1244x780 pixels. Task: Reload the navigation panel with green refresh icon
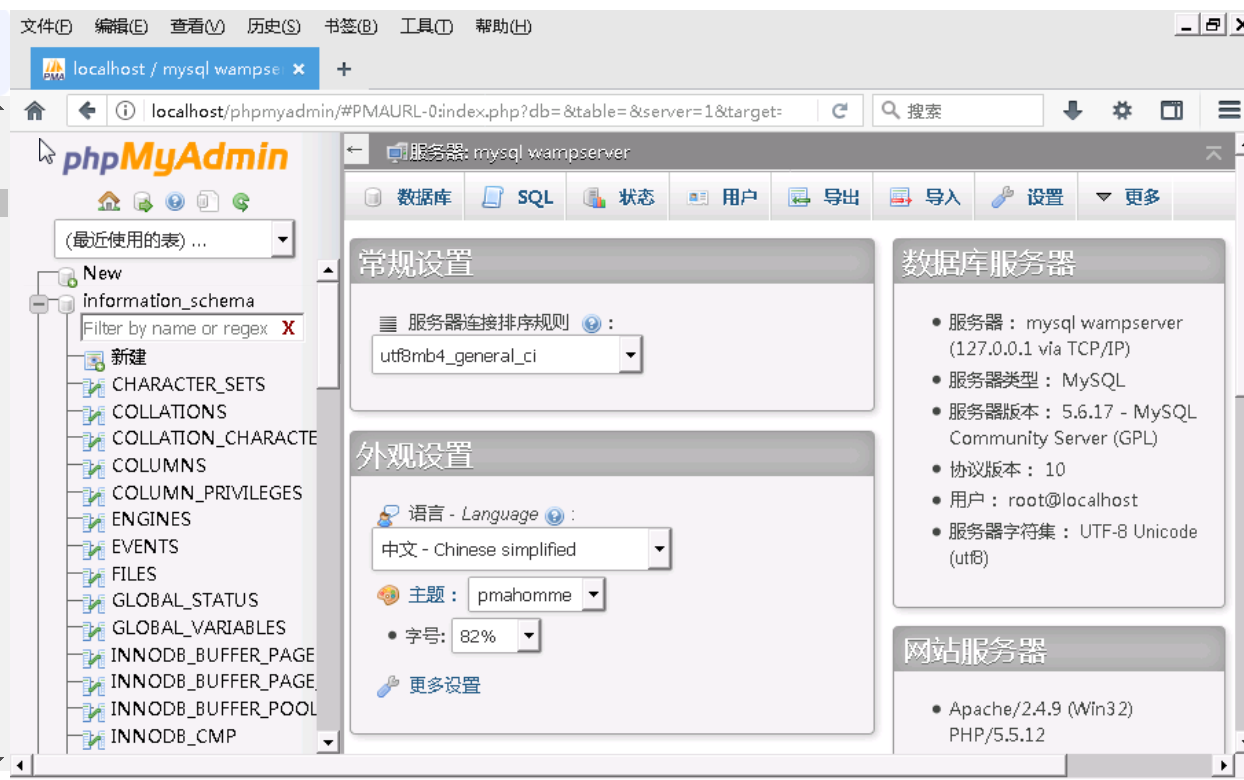pos(240,201)
